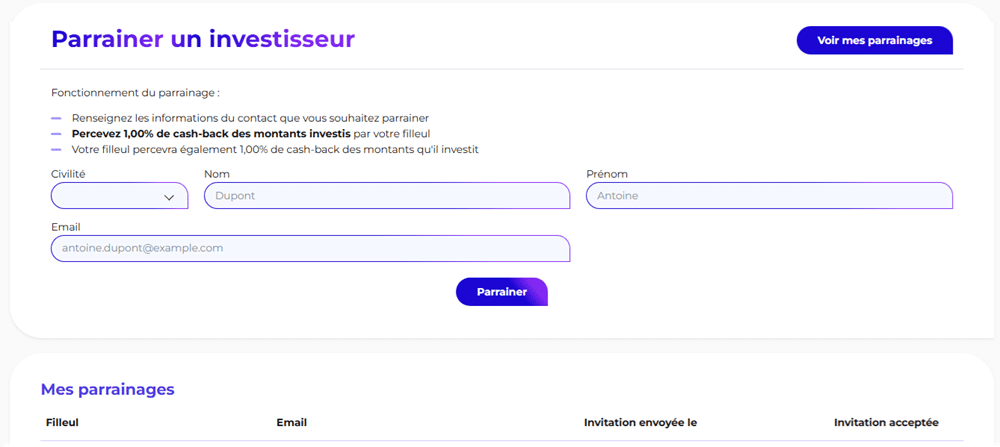Click the Prénom field showing Antoine
Screen dimensions: 1000x447
click(768, 196)
